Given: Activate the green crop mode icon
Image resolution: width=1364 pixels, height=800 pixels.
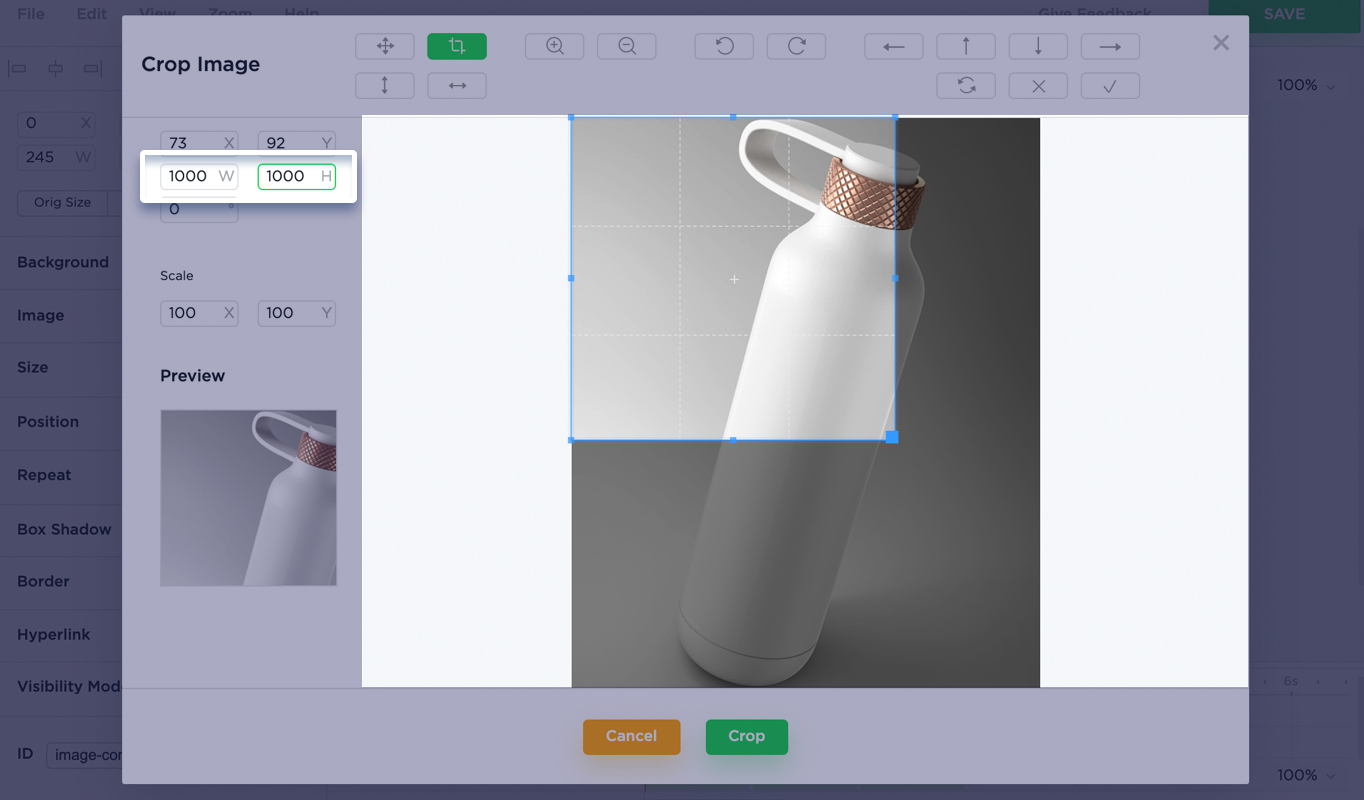Looking at the screenshot, I should 457,46.
